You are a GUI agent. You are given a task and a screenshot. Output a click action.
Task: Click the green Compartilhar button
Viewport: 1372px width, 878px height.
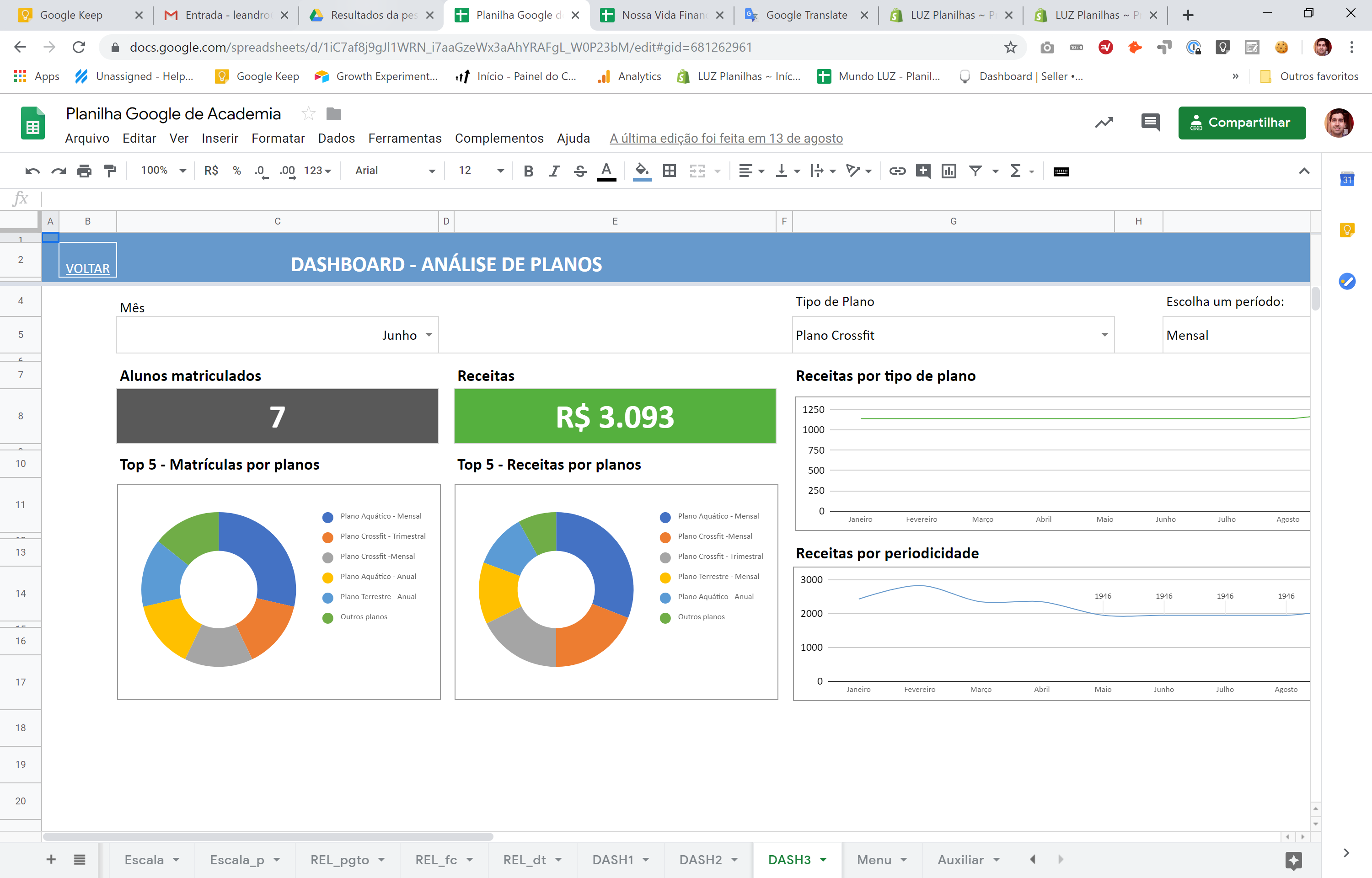[1242, 123]
